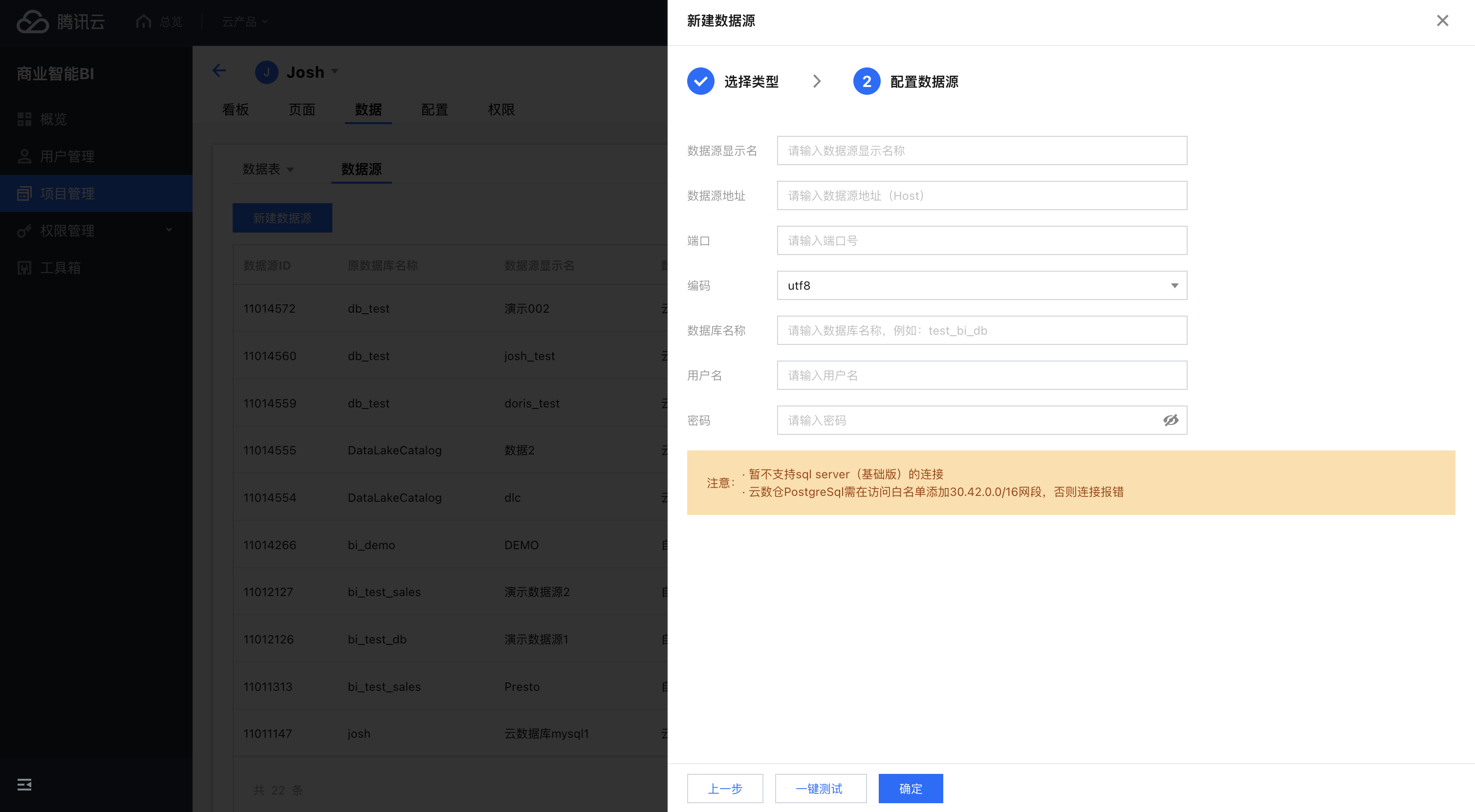Click the 一键测试 button
The image size is (1475, 812).
point(820,789)
